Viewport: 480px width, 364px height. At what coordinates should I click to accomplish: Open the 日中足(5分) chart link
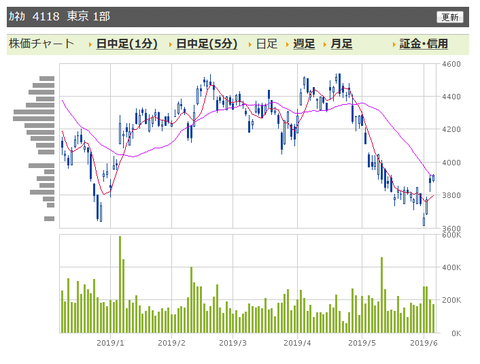coord(207,44)
